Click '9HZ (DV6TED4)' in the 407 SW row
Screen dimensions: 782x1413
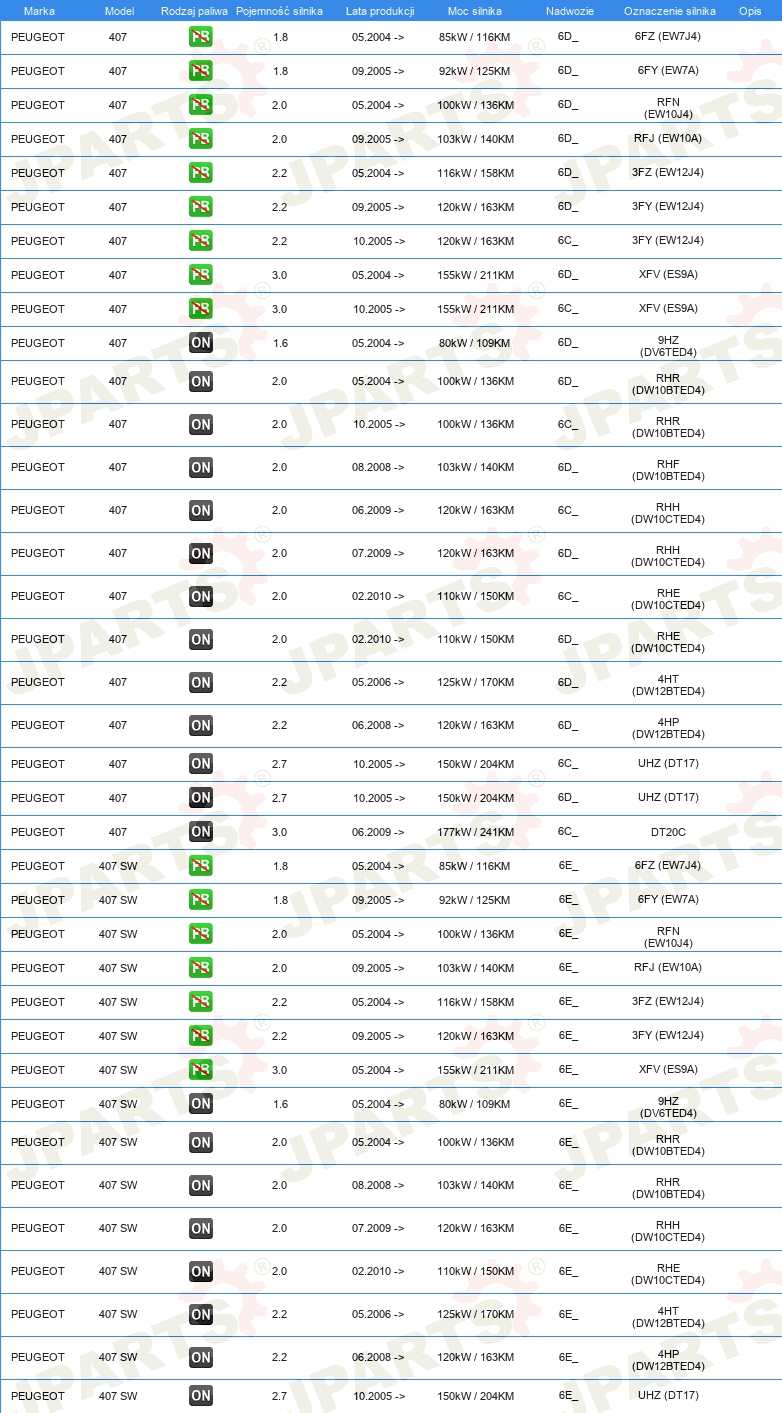(668, 1108)
